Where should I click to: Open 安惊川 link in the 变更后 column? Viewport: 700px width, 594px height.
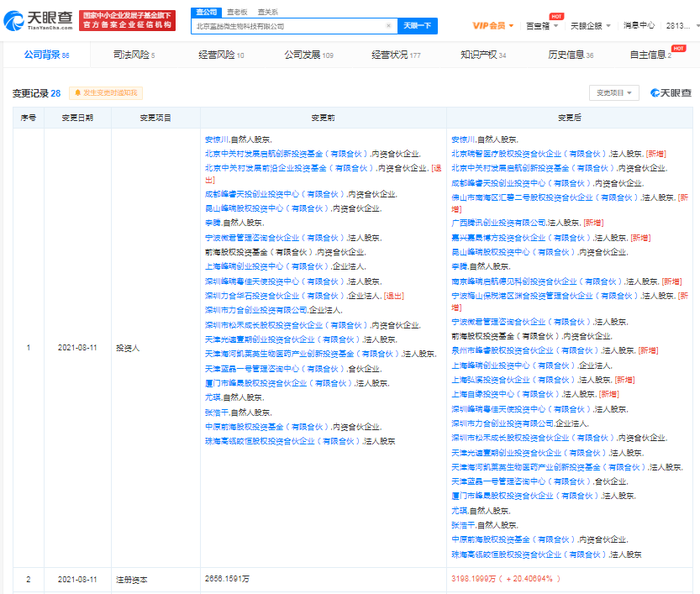click(463, 139)
